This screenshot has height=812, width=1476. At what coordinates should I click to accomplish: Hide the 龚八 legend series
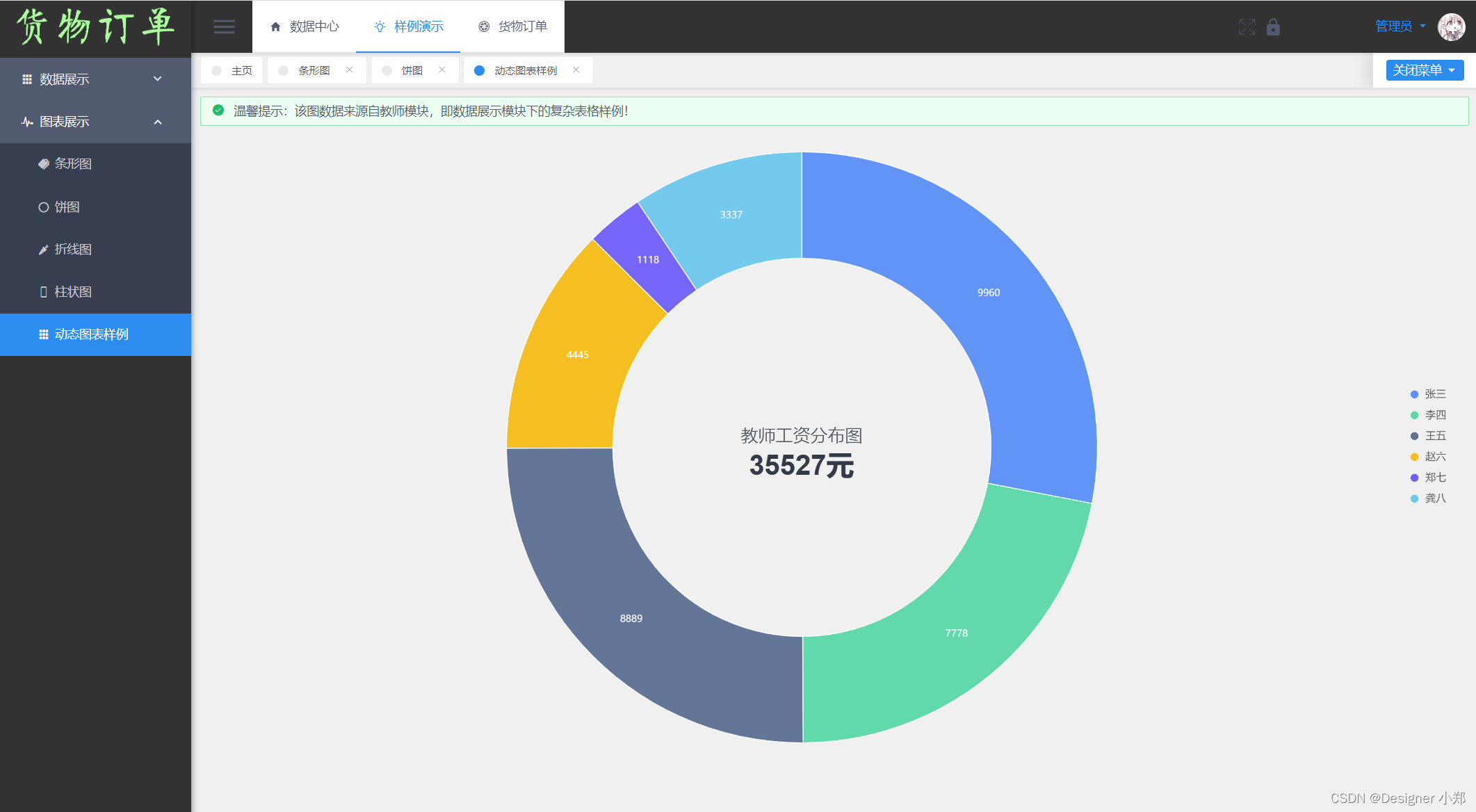point(1435,498)
